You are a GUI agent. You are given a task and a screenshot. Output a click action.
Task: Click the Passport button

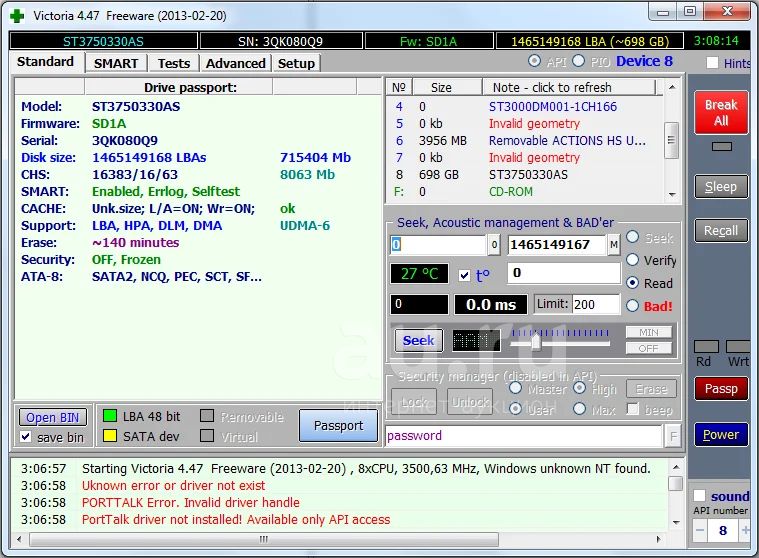pos(338,425)
